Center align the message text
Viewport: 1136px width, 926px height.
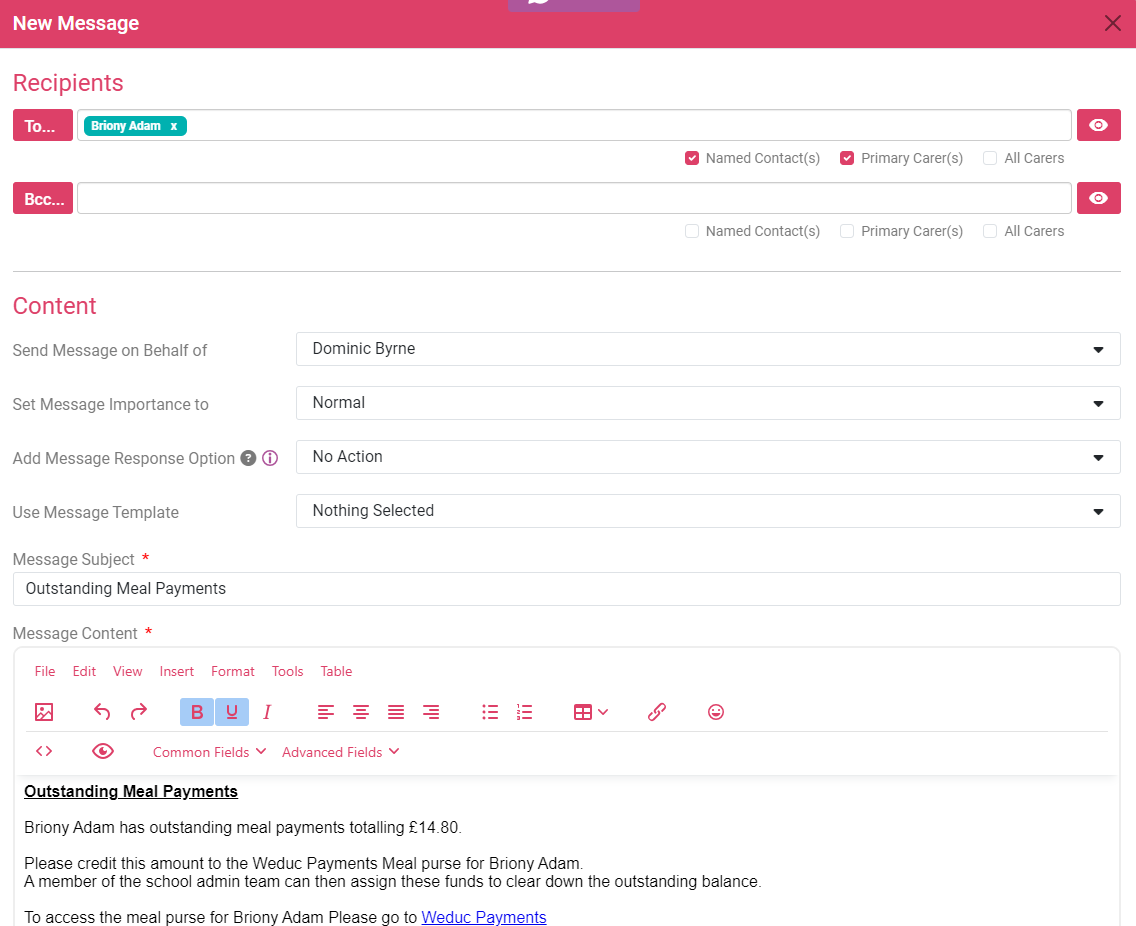pyautogui.click(x=361, y=712)
